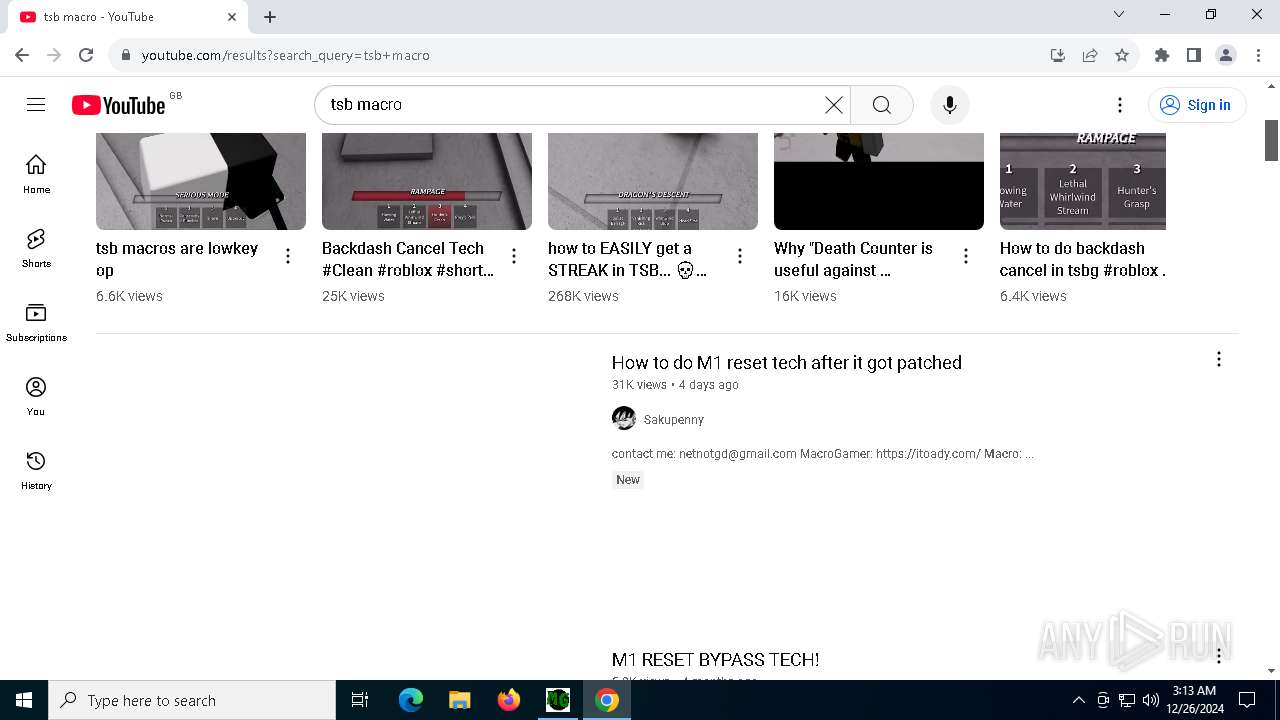This screenshot has width=1280, height=720.
Task: Share this page from address bar
Action: (x=1090, y=55)
